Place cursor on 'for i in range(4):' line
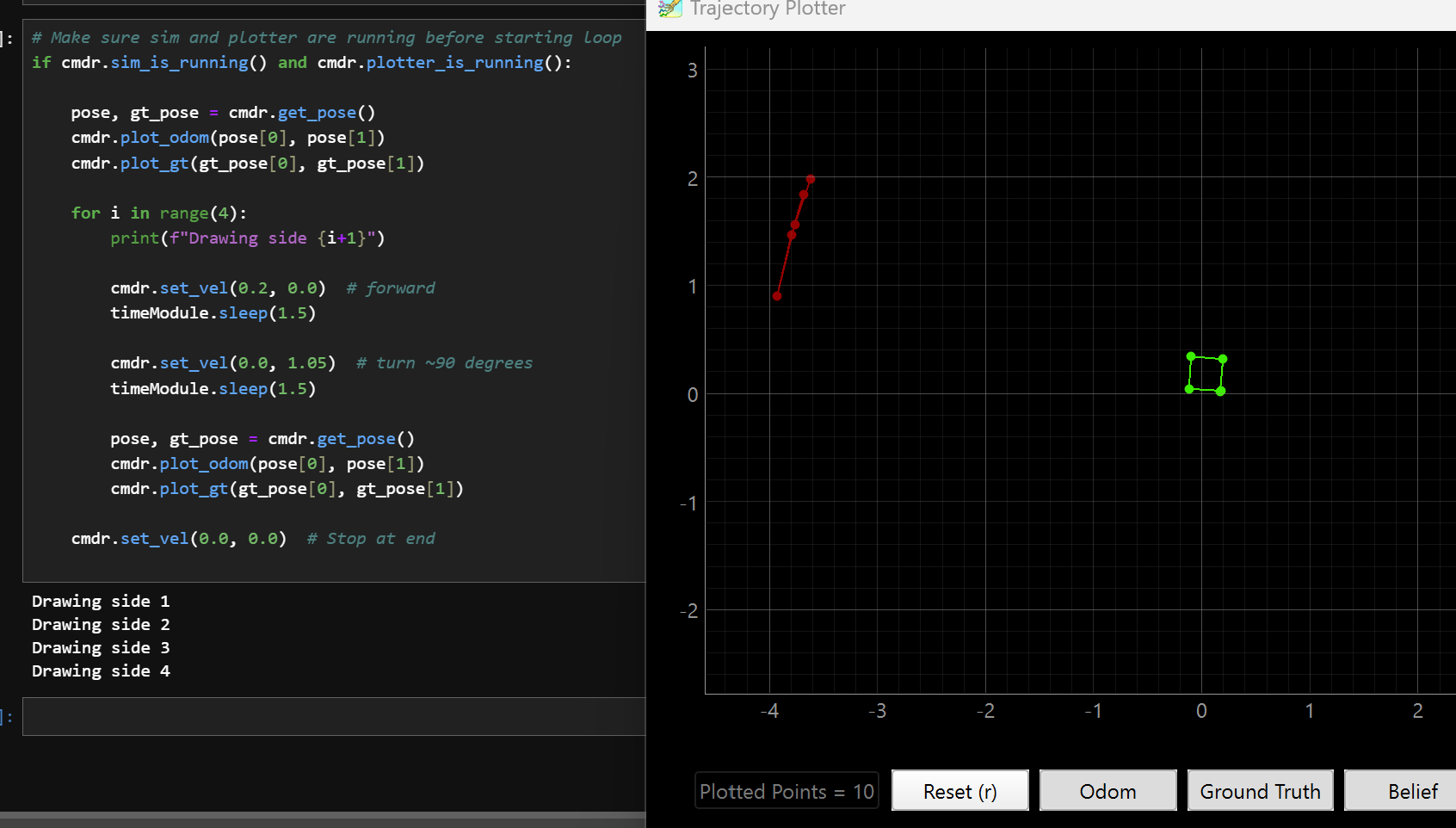 point(159,213)
